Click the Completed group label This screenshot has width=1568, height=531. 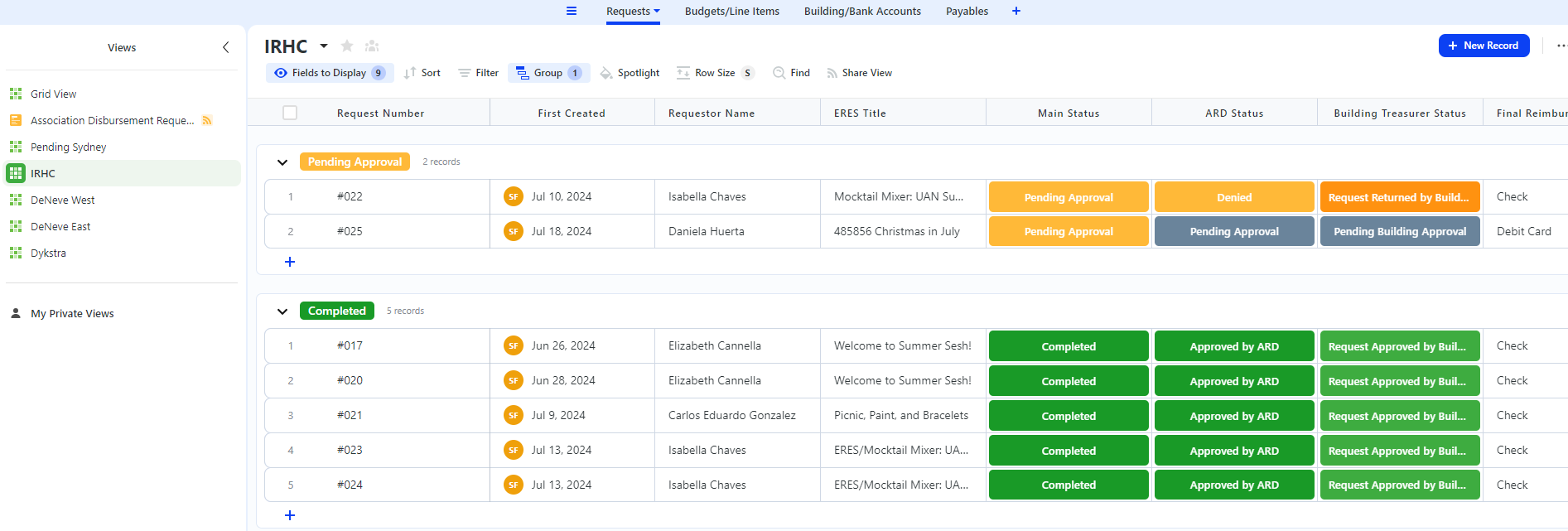point(337,311)
